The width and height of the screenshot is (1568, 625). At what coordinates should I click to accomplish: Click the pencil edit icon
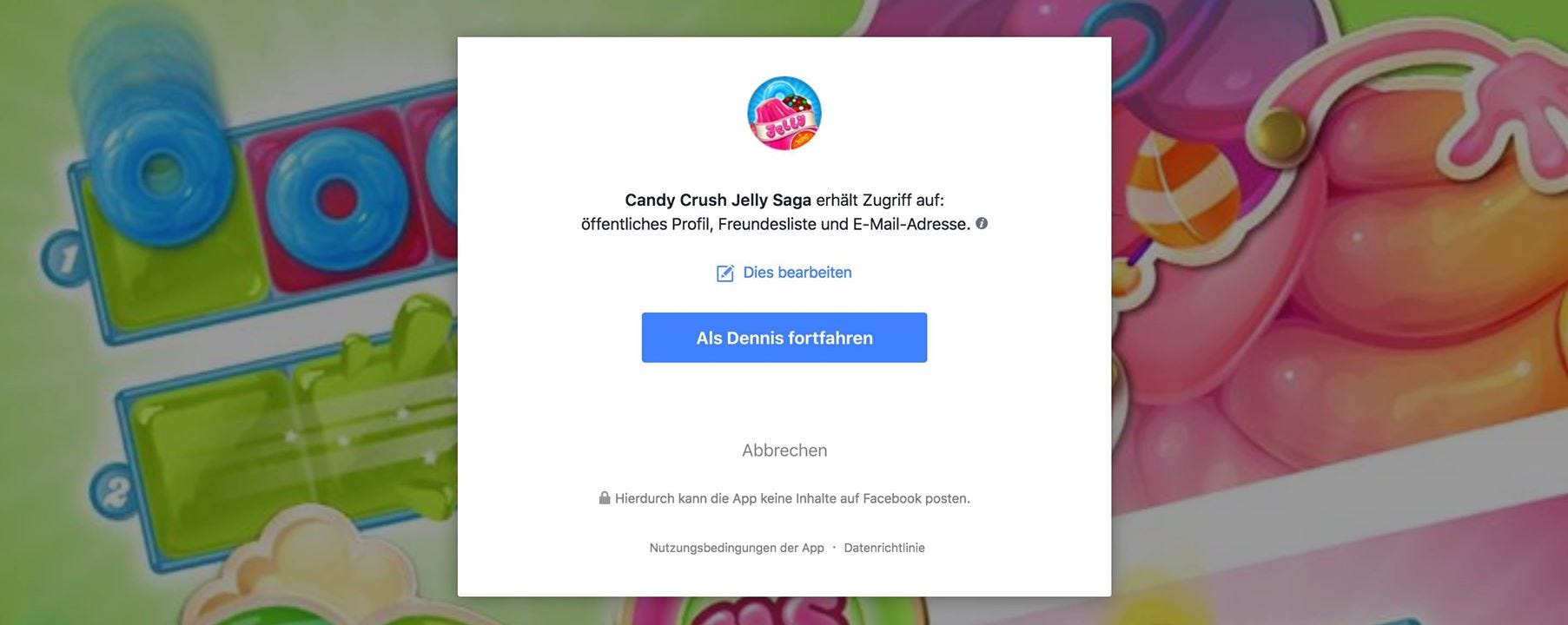click(x=724, y=273)
